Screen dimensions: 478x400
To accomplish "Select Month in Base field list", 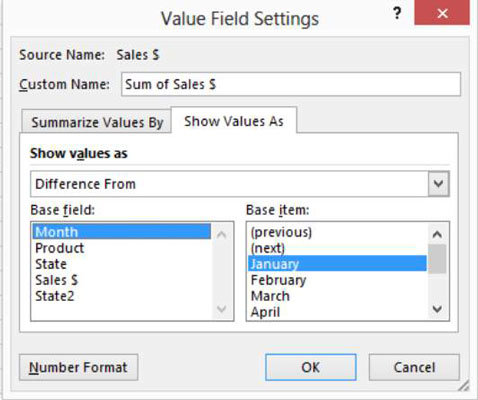I will pyautogui.click(x=122, y=232).
